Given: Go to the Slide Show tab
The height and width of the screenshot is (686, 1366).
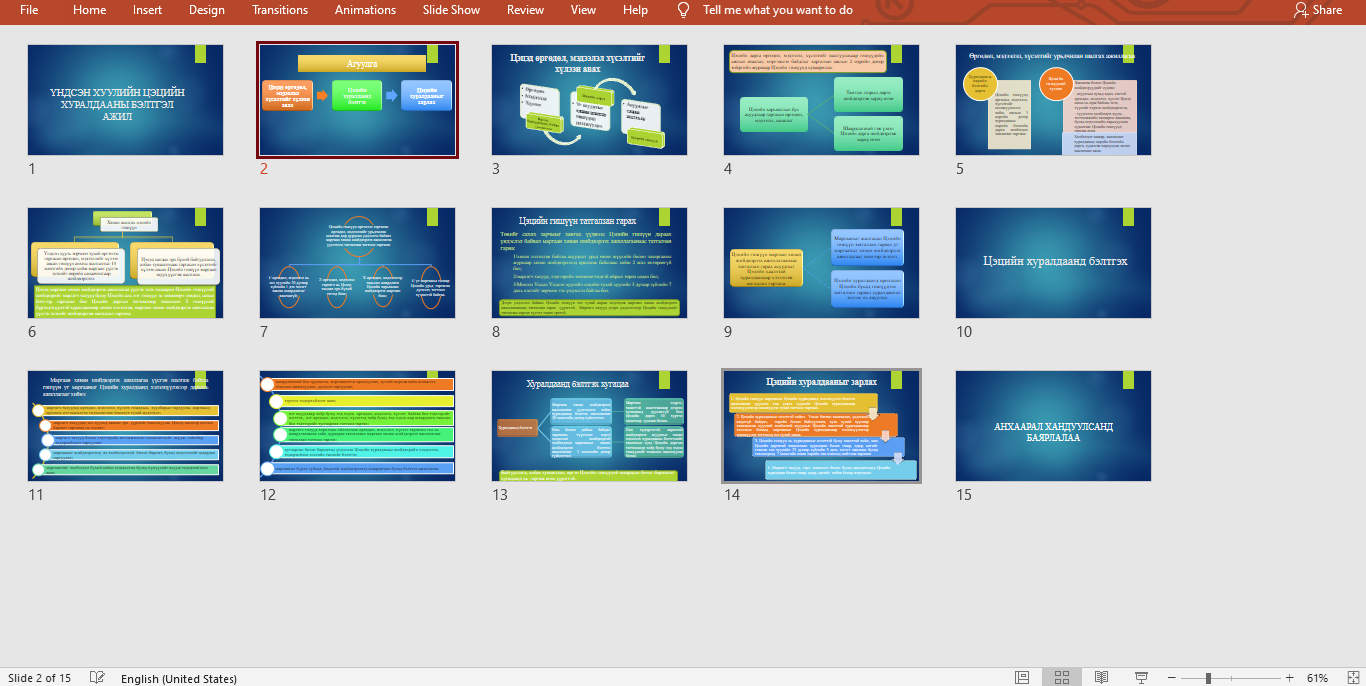Looking at the screenshot, I should [x=451, y=10].
